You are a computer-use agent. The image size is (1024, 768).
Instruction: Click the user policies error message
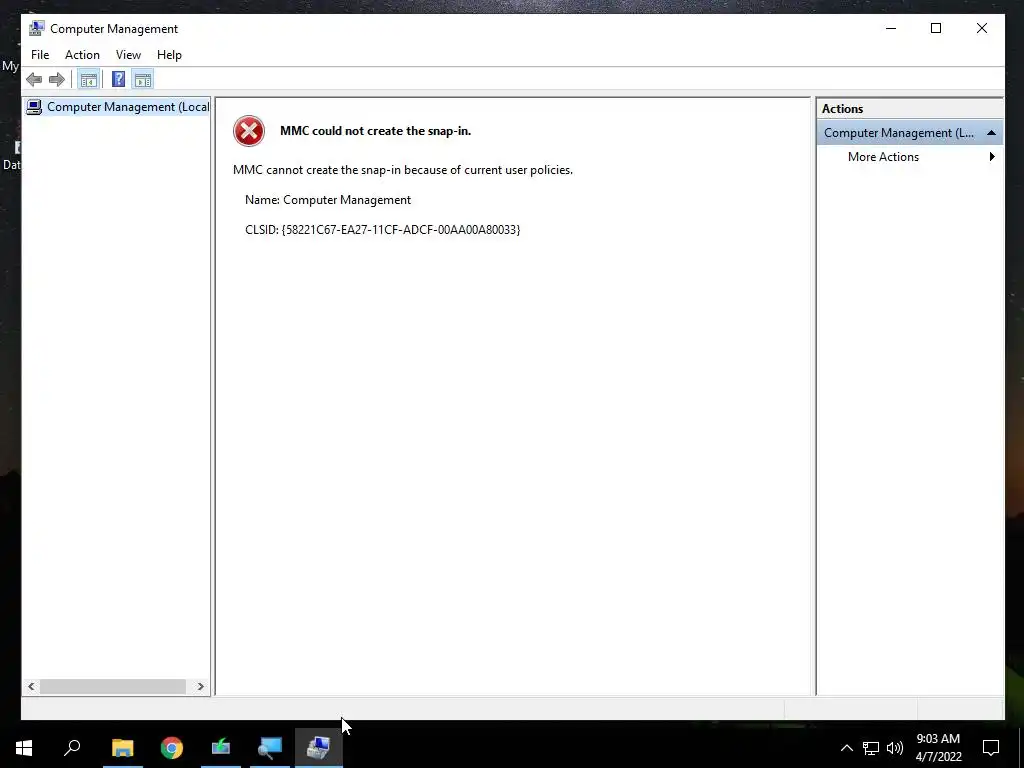tap(403, 170)
